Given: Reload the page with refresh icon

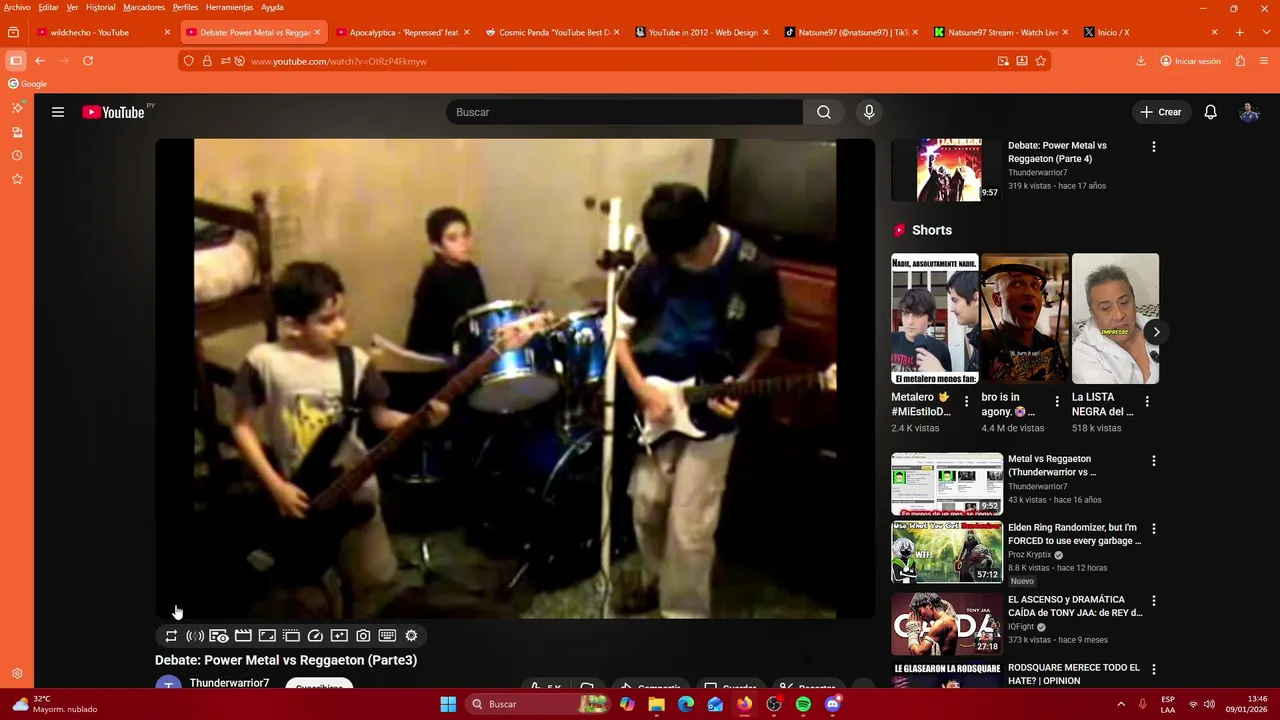Looking at the screenshot, I should [88, 61].
